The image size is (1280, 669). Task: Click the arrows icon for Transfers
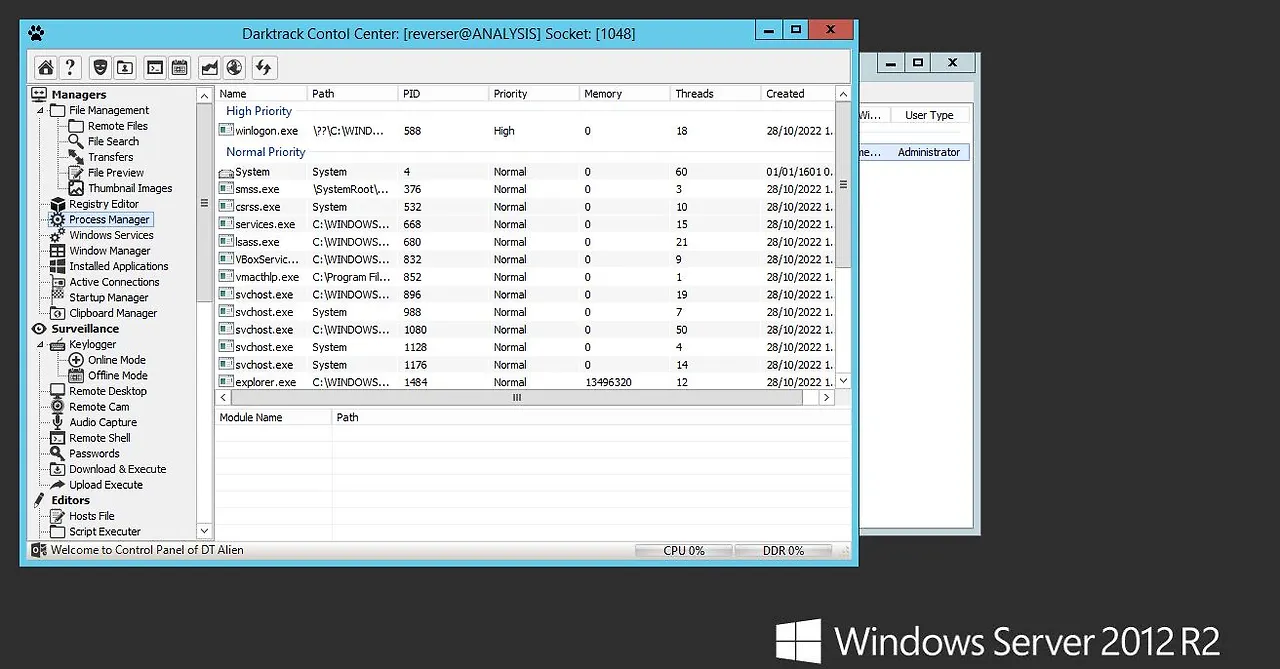click(x=76, y=157)
